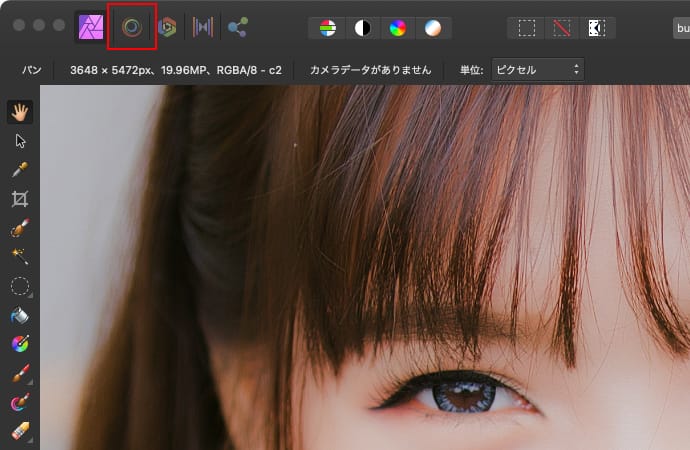Click the Select All marquee icon

(526, 28)
